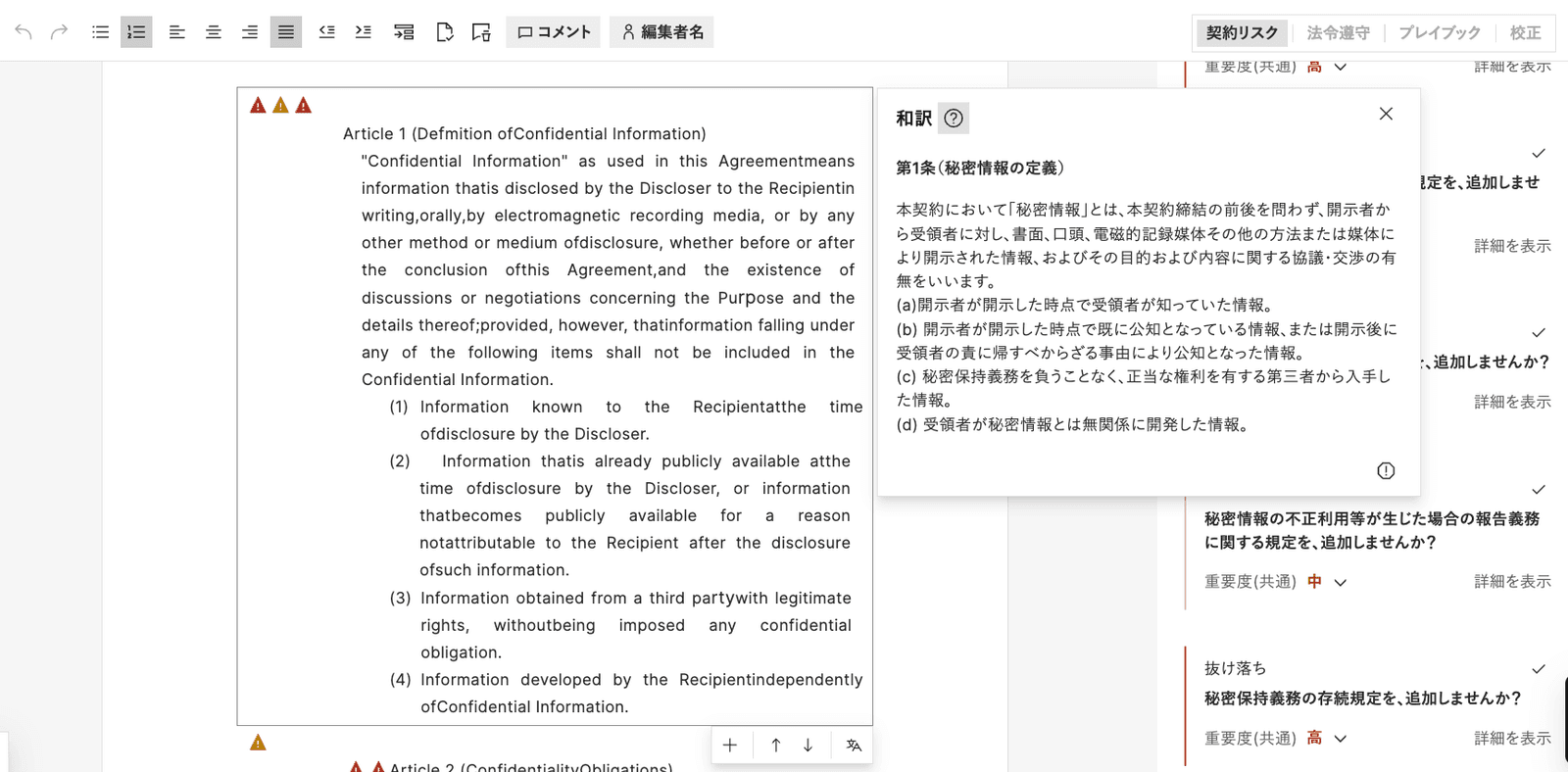1568x772 pixels.
Task: Close the 和訳 translation panel
Action: coord(1386,114)
